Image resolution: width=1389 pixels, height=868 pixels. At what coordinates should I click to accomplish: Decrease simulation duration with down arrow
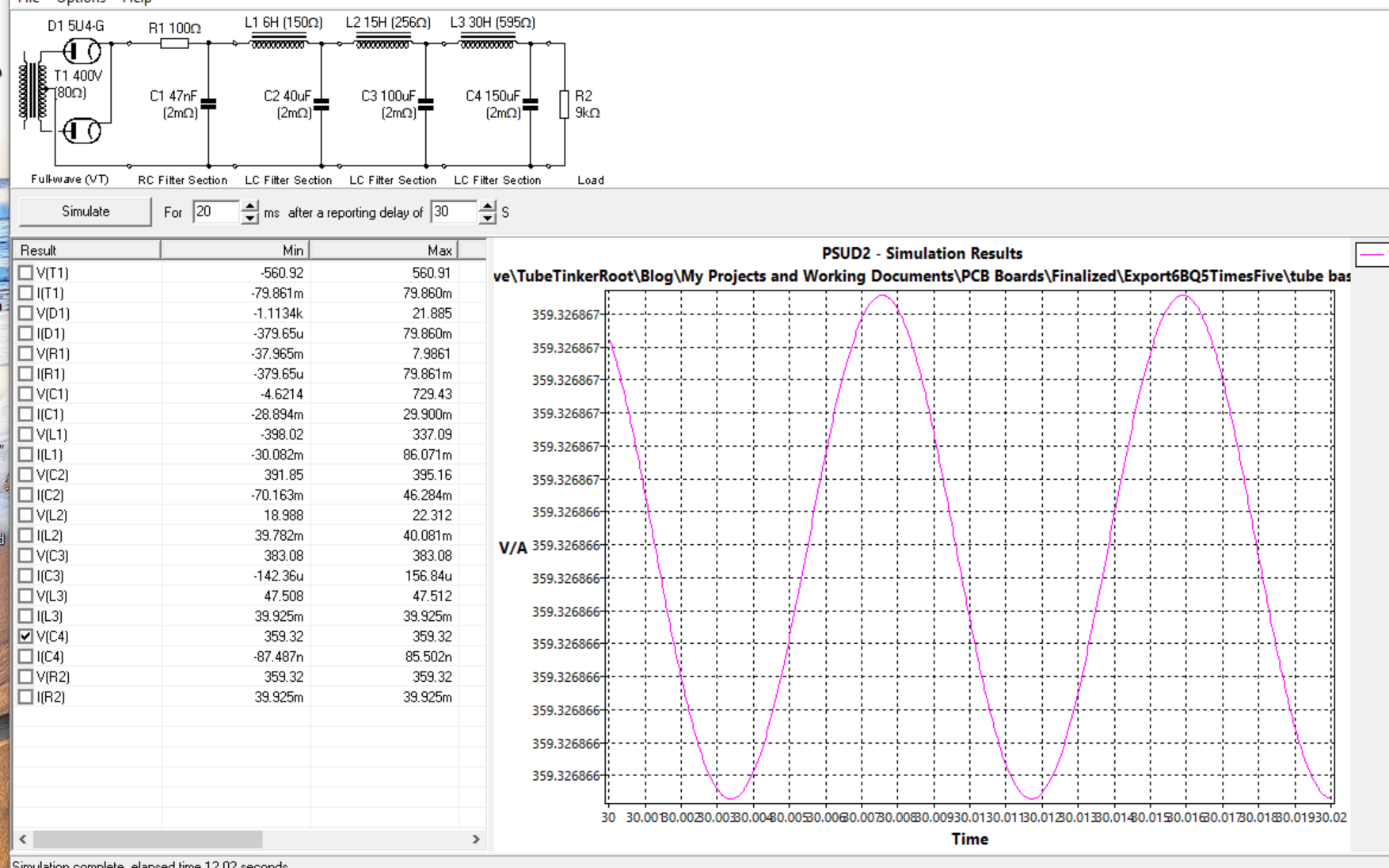[249, 218]
